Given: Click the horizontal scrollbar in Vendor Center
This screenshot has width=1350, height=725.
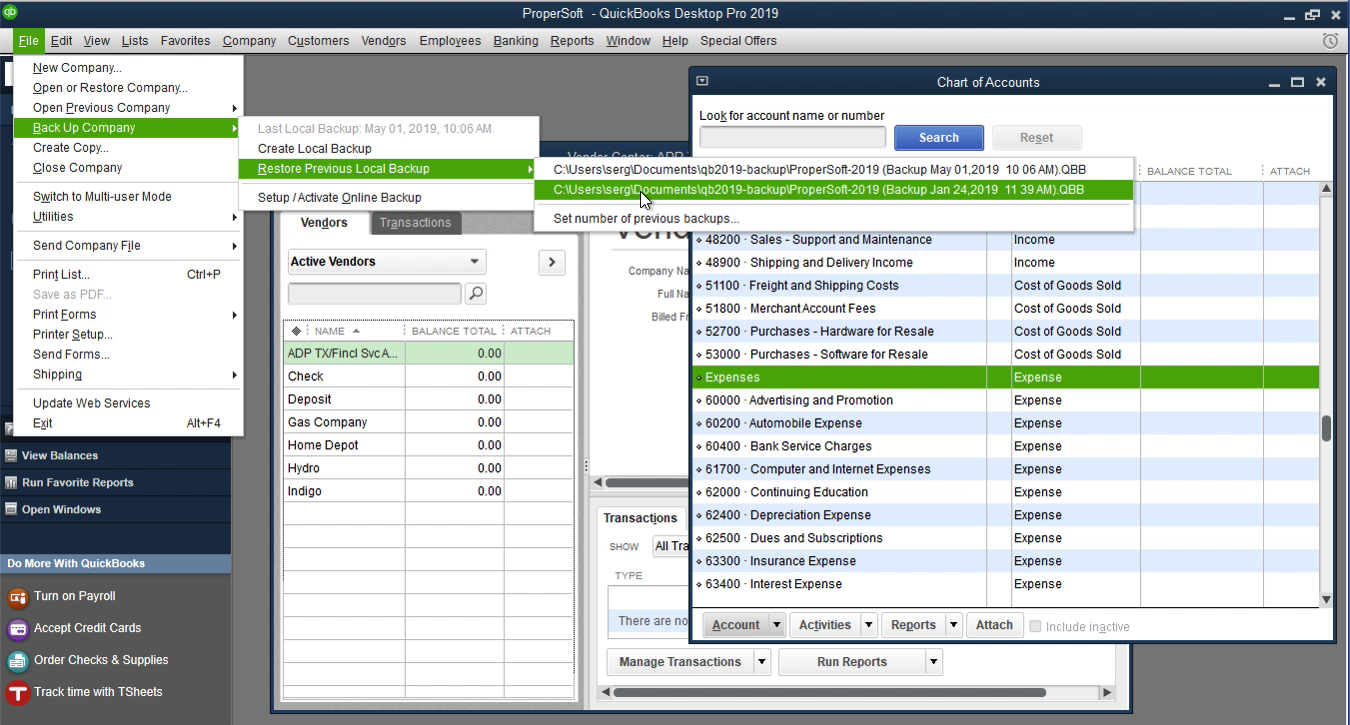Looking at the screenshot, I should (830, 692).
